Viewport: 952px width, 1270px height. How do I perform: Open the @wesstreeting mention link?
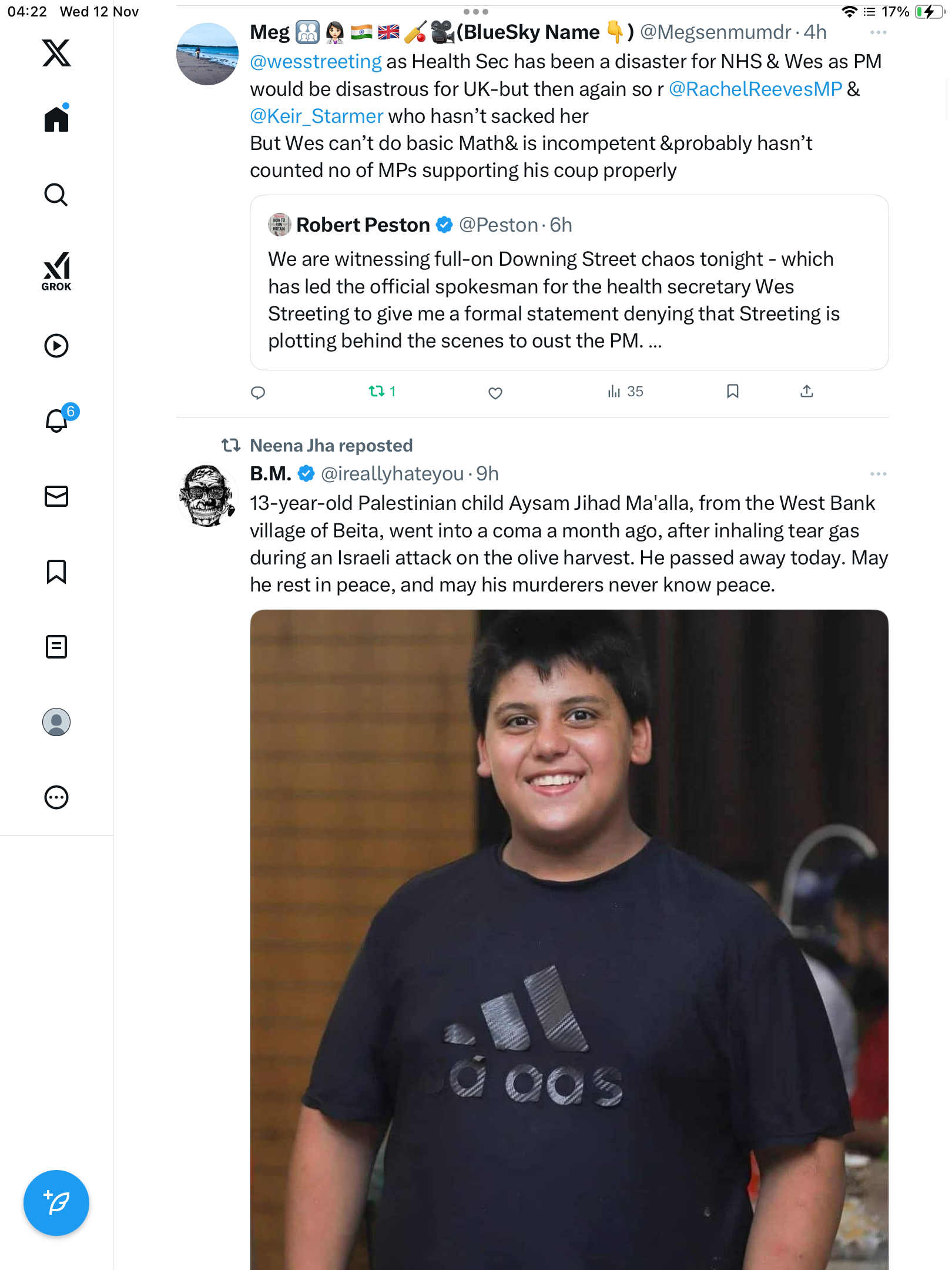[316, 62]
